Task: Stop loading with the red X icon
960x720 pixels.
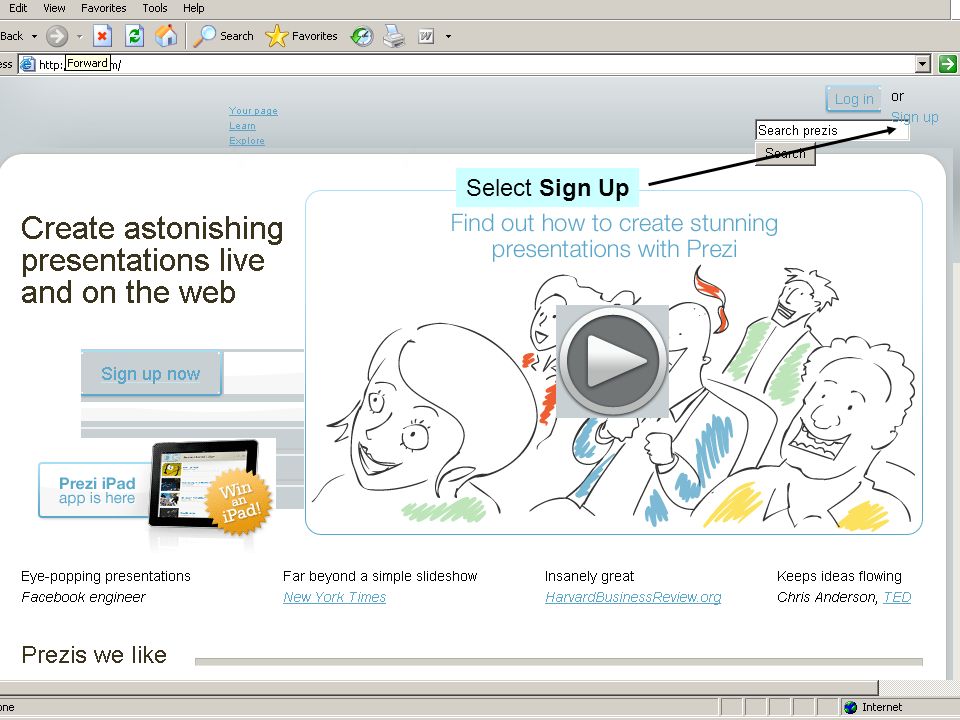Action: [102, 36]
